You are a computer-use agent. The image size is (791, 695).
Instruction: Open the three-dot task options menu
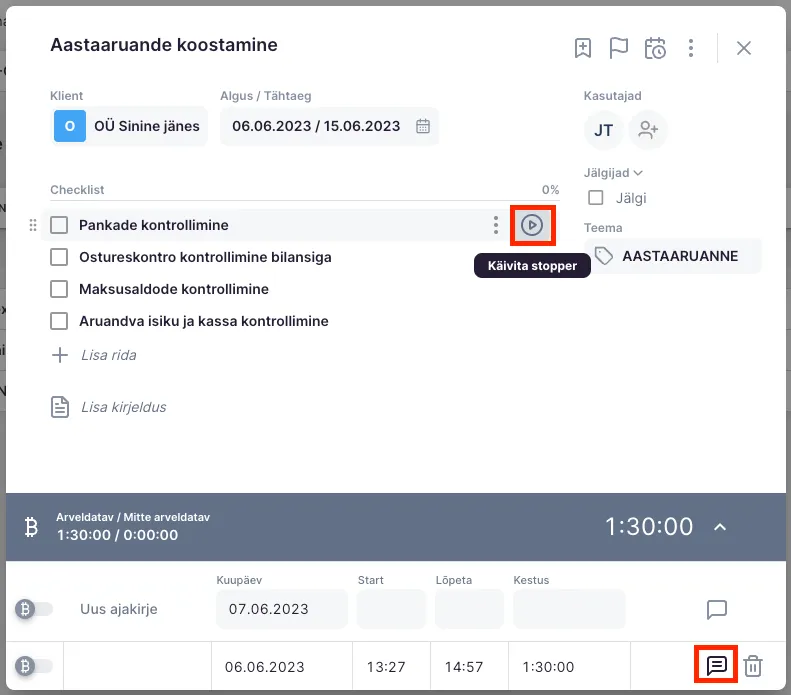[691, 47]
